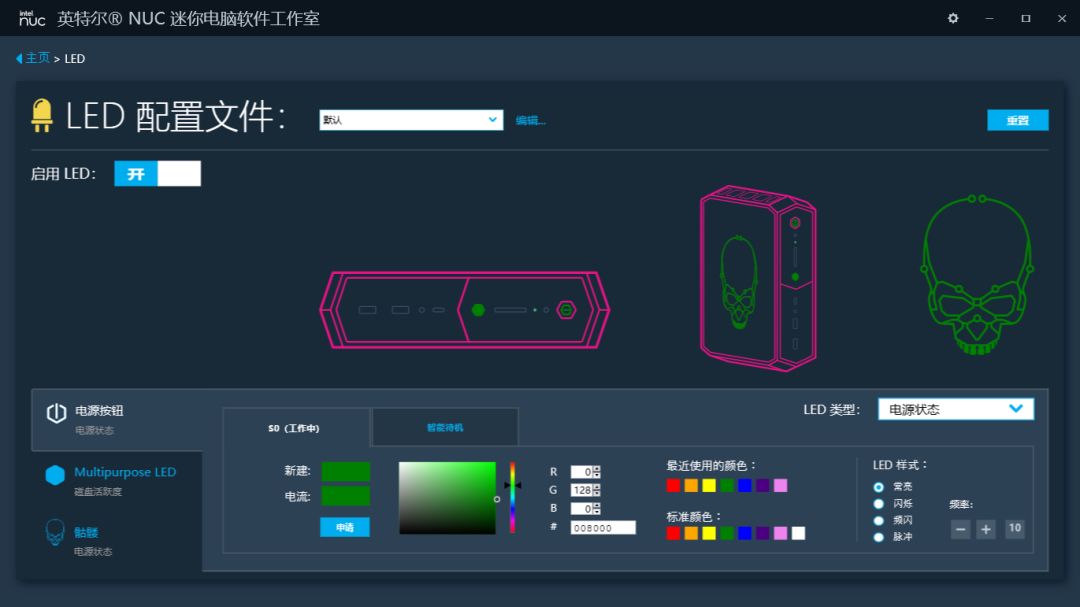
Task: Click the B value input field
Action: [582, 508]
